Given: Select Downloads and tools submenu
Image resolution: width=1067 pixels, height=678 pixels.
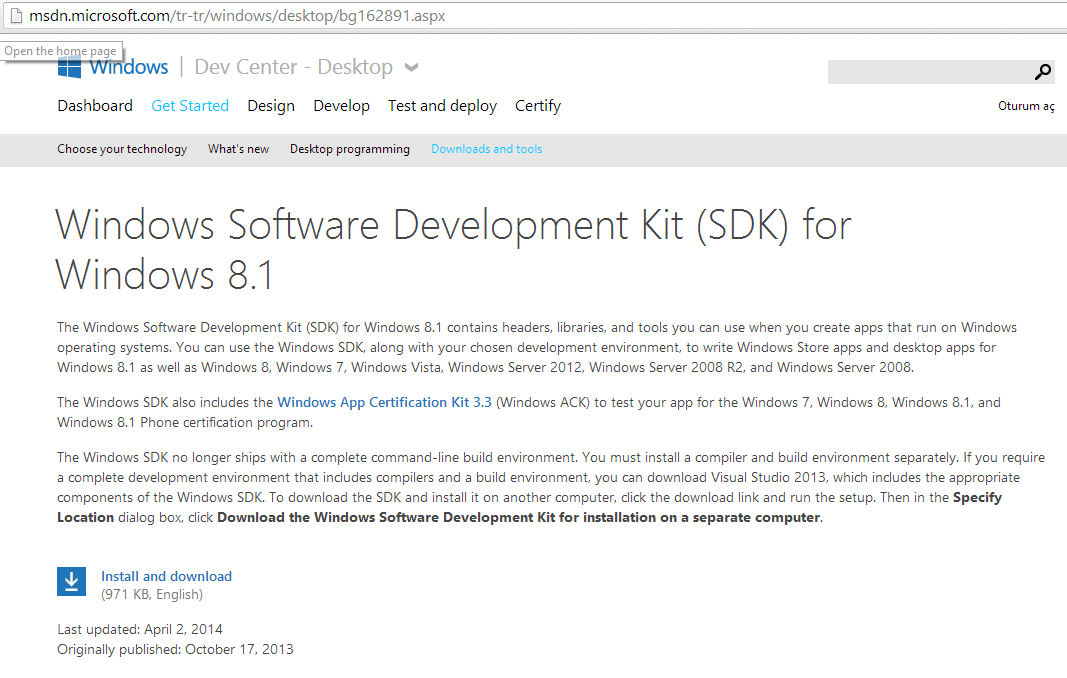Looking at the screenshot, I should [487, 149].
